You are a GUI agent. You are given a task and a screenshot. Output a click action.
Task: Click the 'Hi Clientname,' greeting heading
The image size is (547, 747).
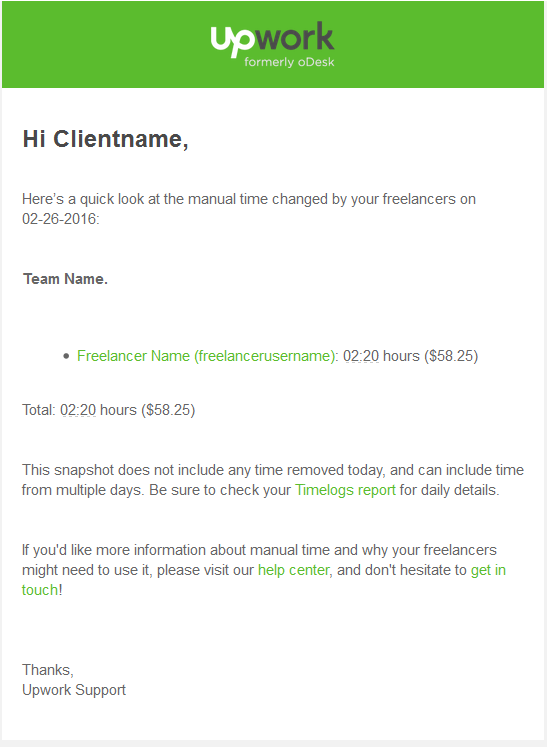pyautogui.click(x=105, y=139)
